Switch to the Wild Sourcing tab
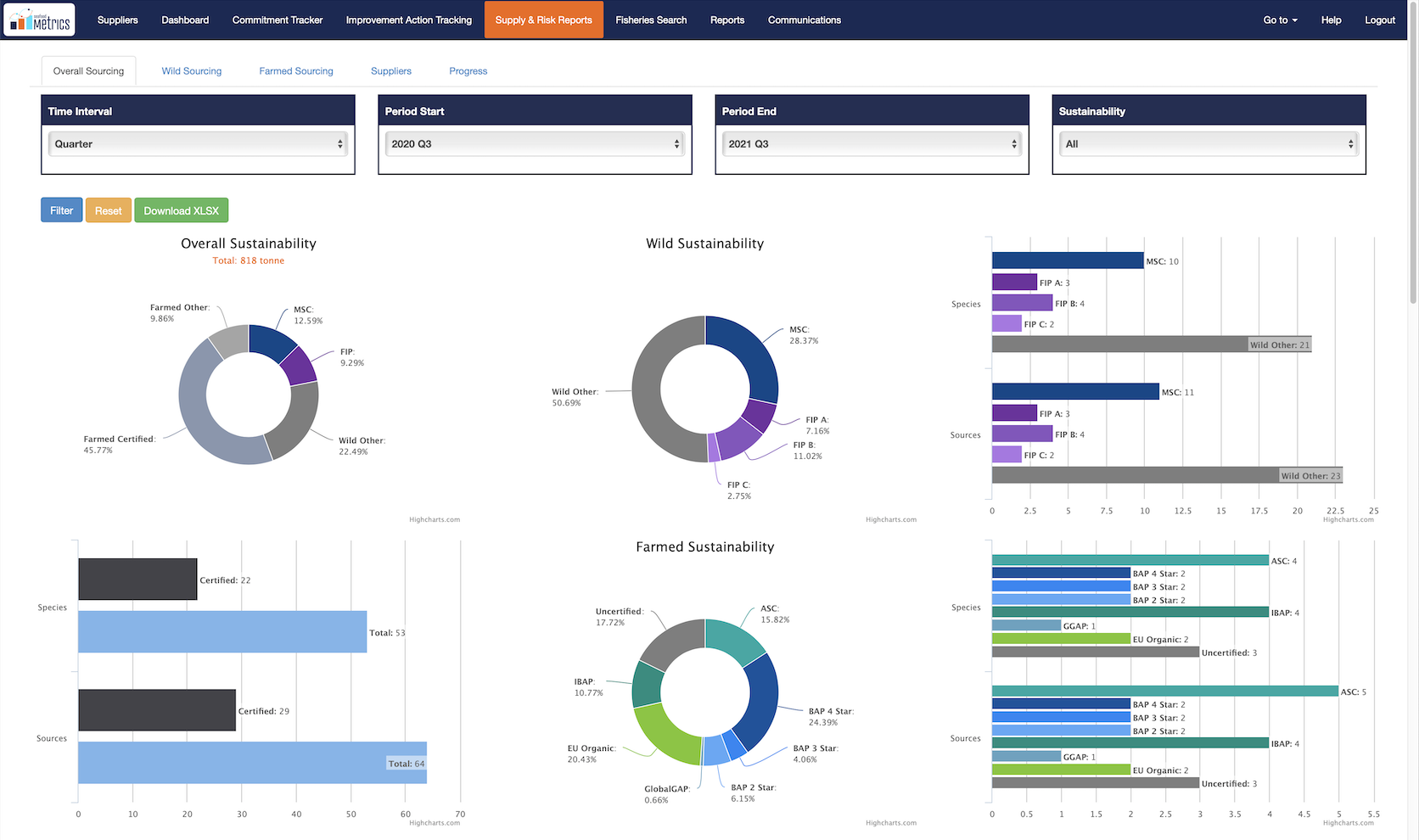The image size is (1419, 840). [x=192, y=71]
